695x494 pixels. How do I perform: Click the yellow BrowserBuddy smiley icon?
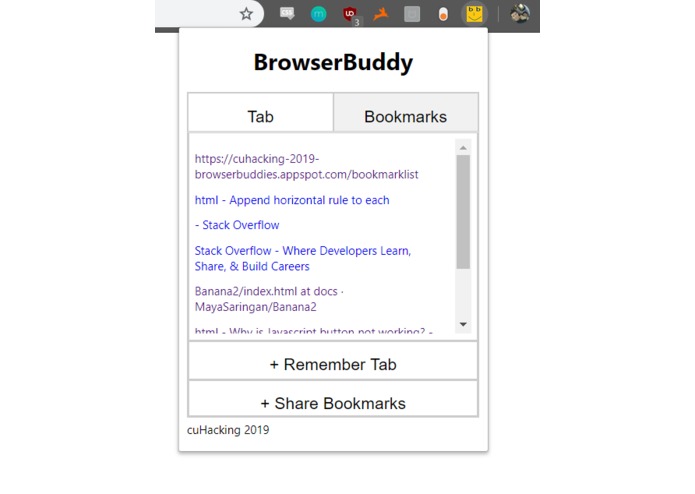[x=474, y=14]
